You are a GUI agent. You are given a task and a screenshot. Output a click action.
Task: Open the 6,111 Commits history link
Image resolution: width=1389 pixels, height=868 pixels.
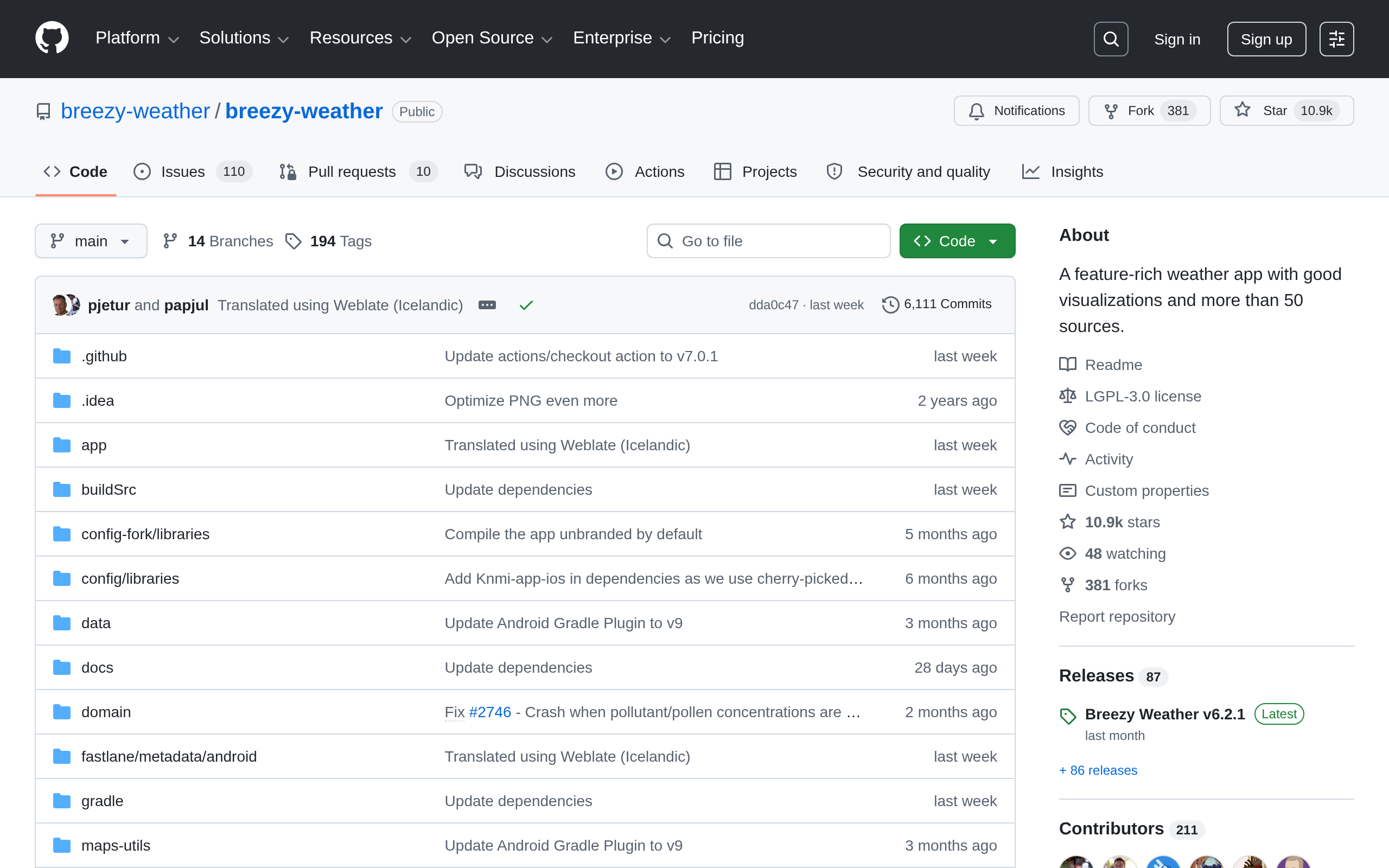click(x=936, y=304)
